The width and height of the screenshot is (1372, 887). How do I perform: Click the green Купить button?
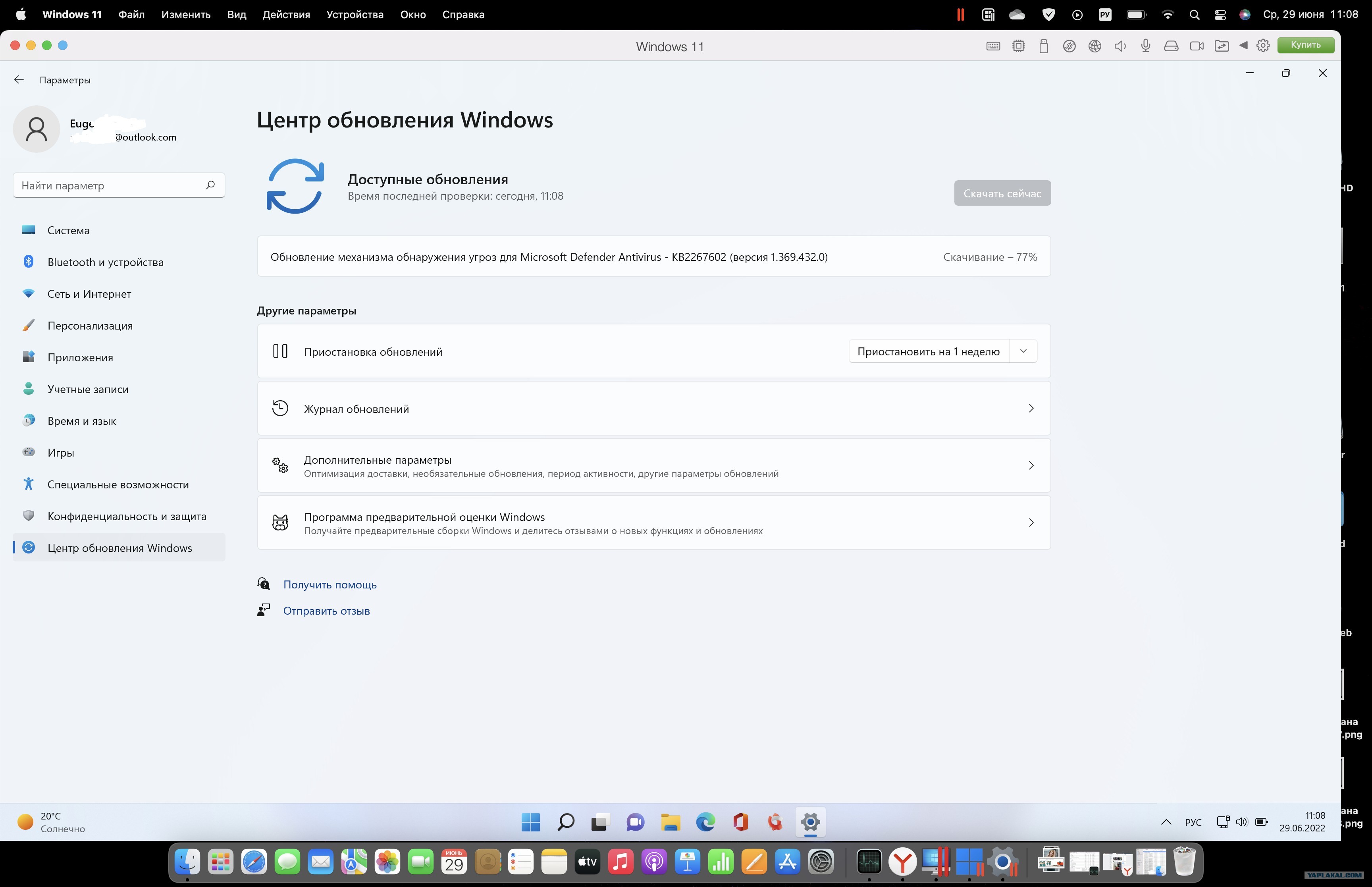[x=1306, y=45]
